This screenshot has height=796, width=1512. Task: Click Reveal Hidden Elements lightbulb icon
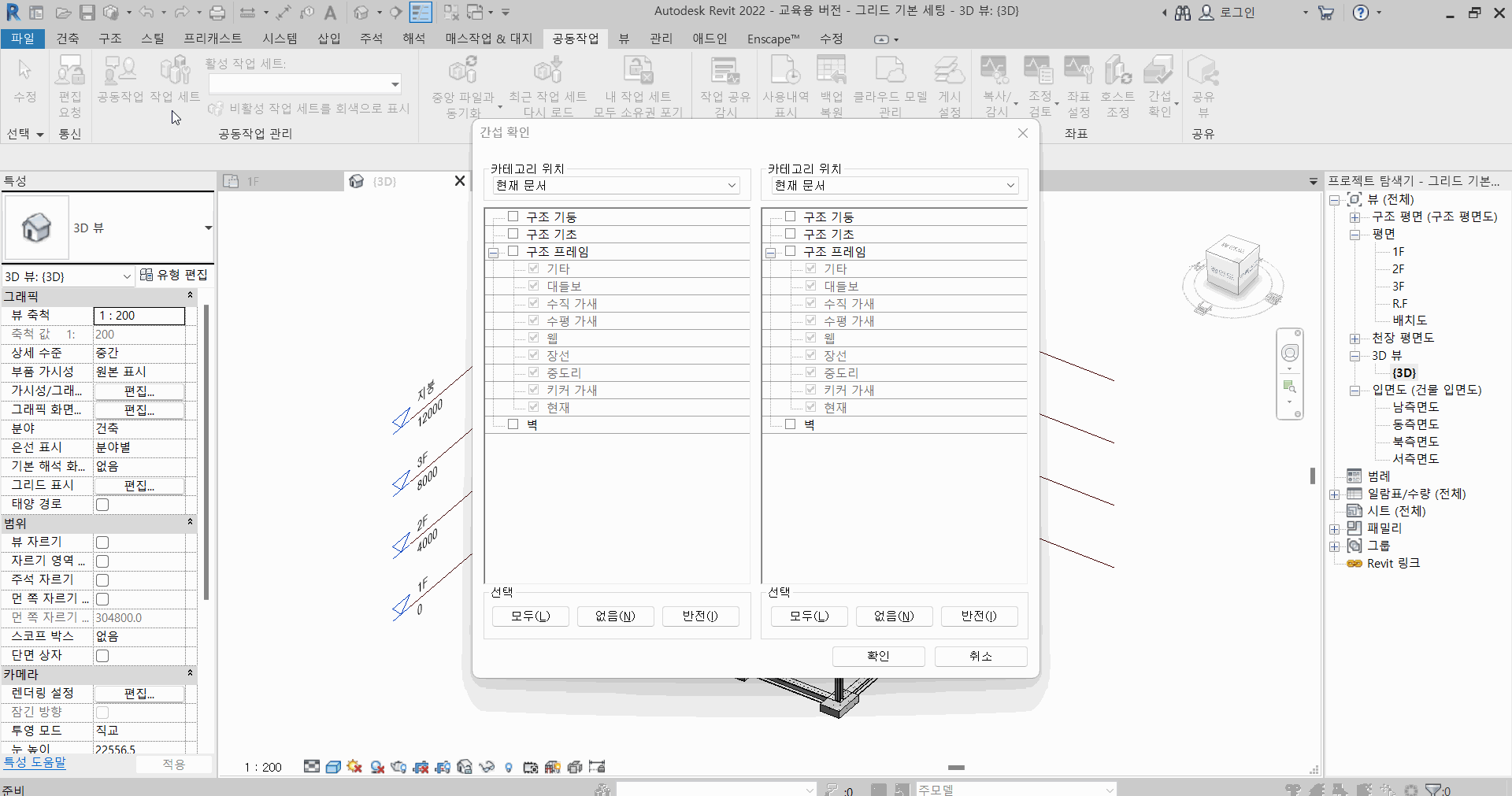click(509, 767)
